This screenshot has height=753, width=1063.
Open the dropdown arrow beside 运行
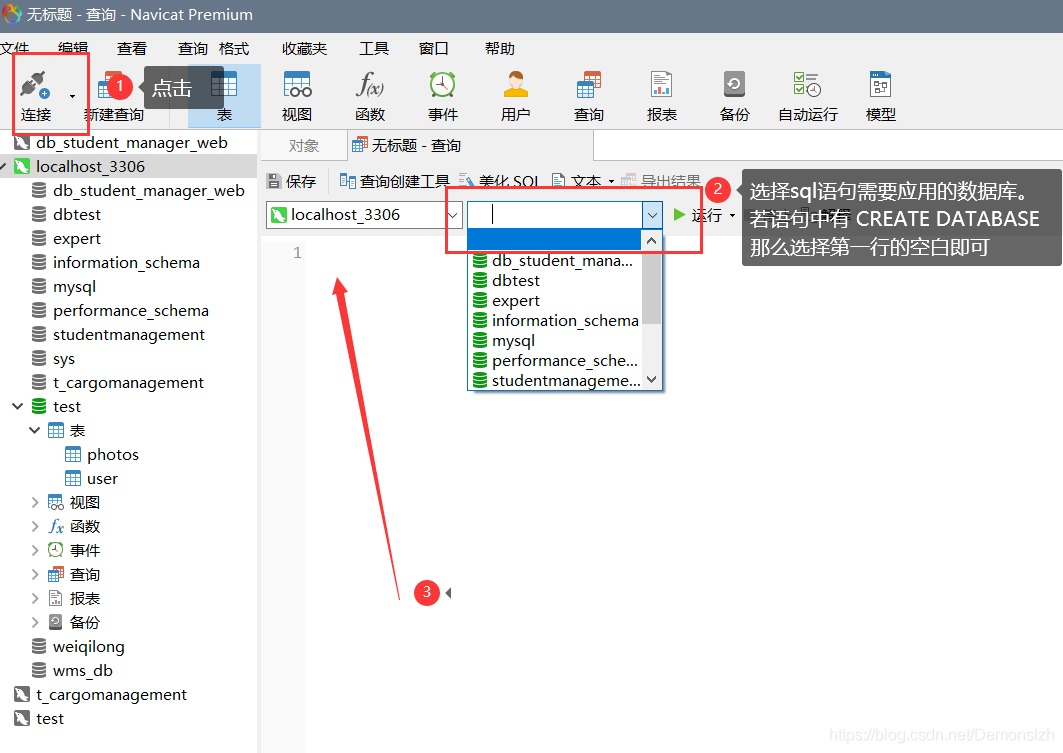pyautogui.click(x=732, y=216)
